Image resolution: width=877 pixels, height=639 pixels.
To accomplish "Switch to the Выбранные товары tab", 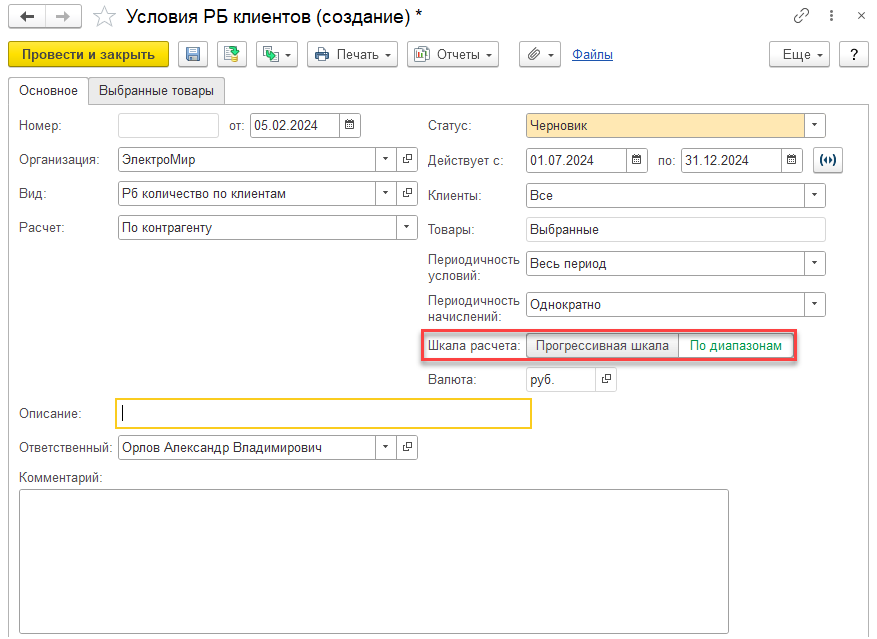I will coord(156,91).
